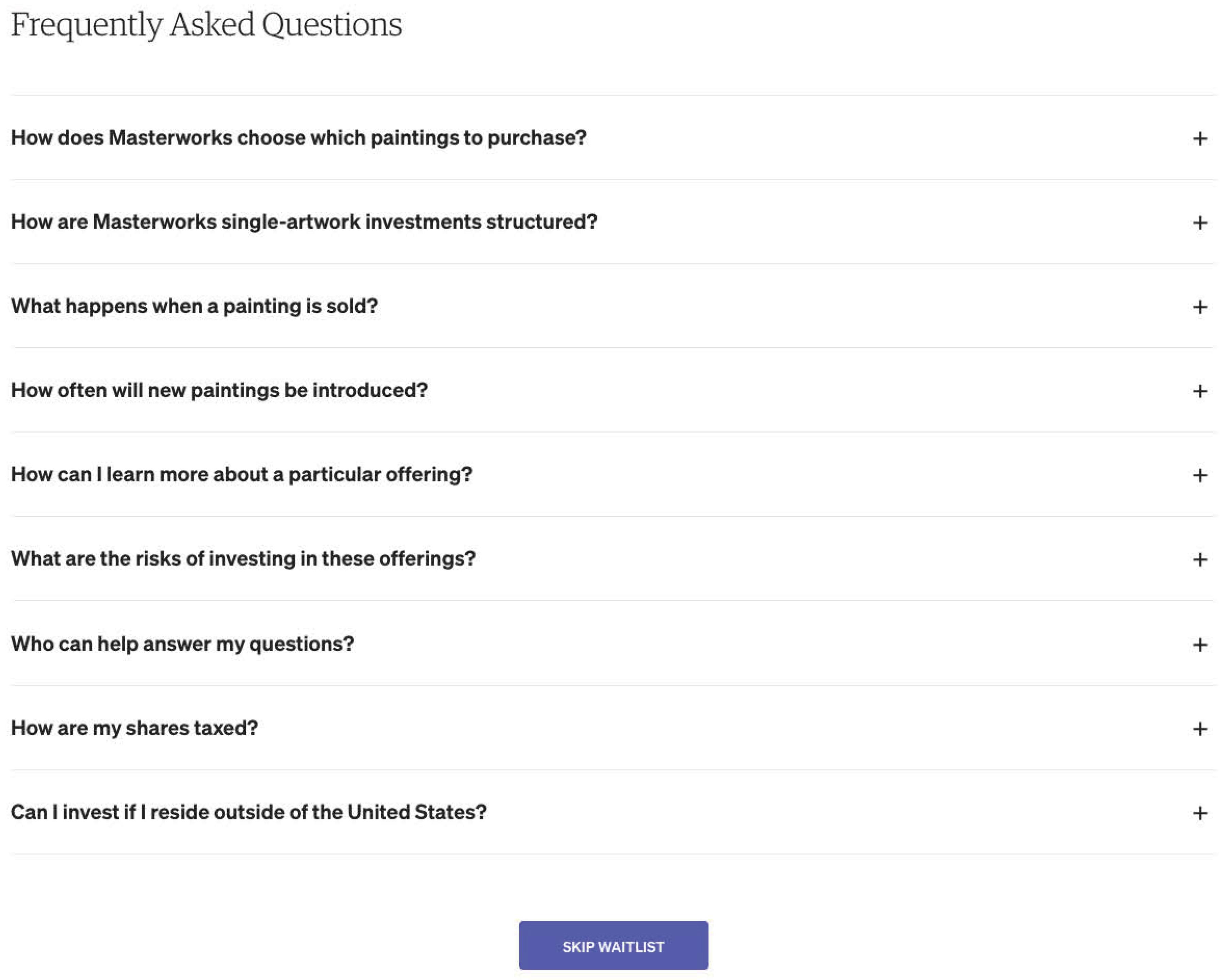Show answer for 'How can I learn more about a particular offering?'
Image resolution: width=1223 pixels, height=980 pixels.
242,475
